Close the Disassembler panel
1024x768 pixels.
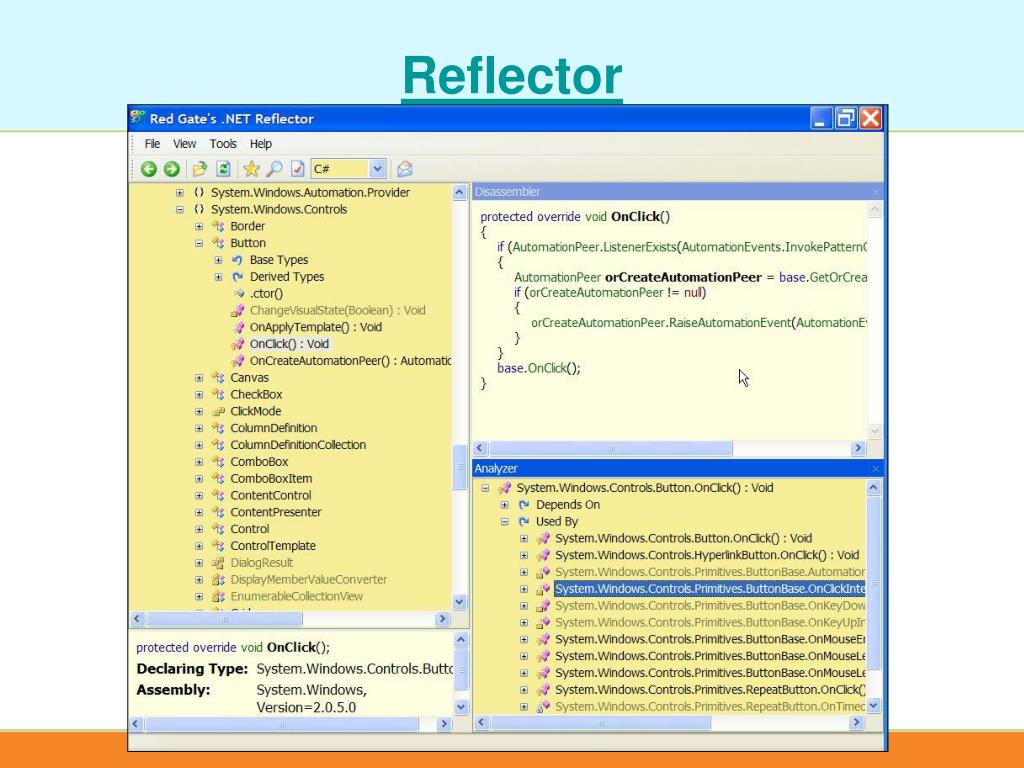[x=875, y=192]
